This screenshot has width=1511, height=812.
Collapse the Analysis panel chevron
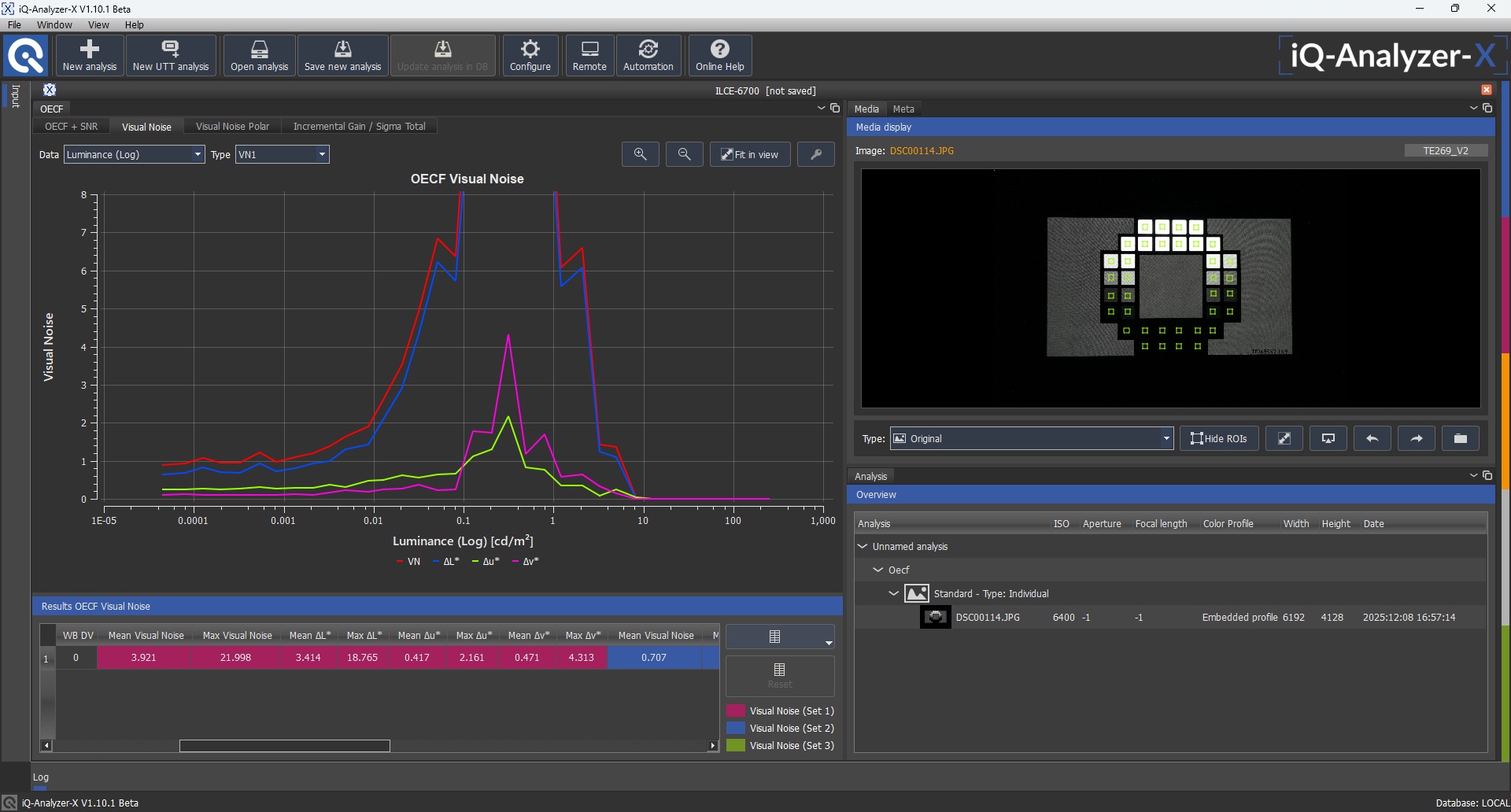[1474, 476]
